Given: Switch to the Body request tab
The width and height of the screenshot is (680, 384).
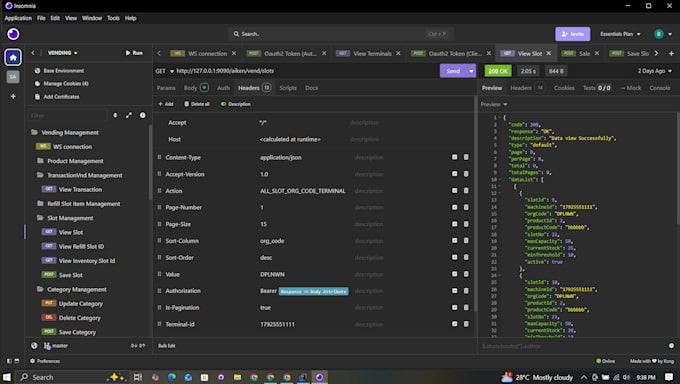Looking at the screenshot, I should click(196, 88).
